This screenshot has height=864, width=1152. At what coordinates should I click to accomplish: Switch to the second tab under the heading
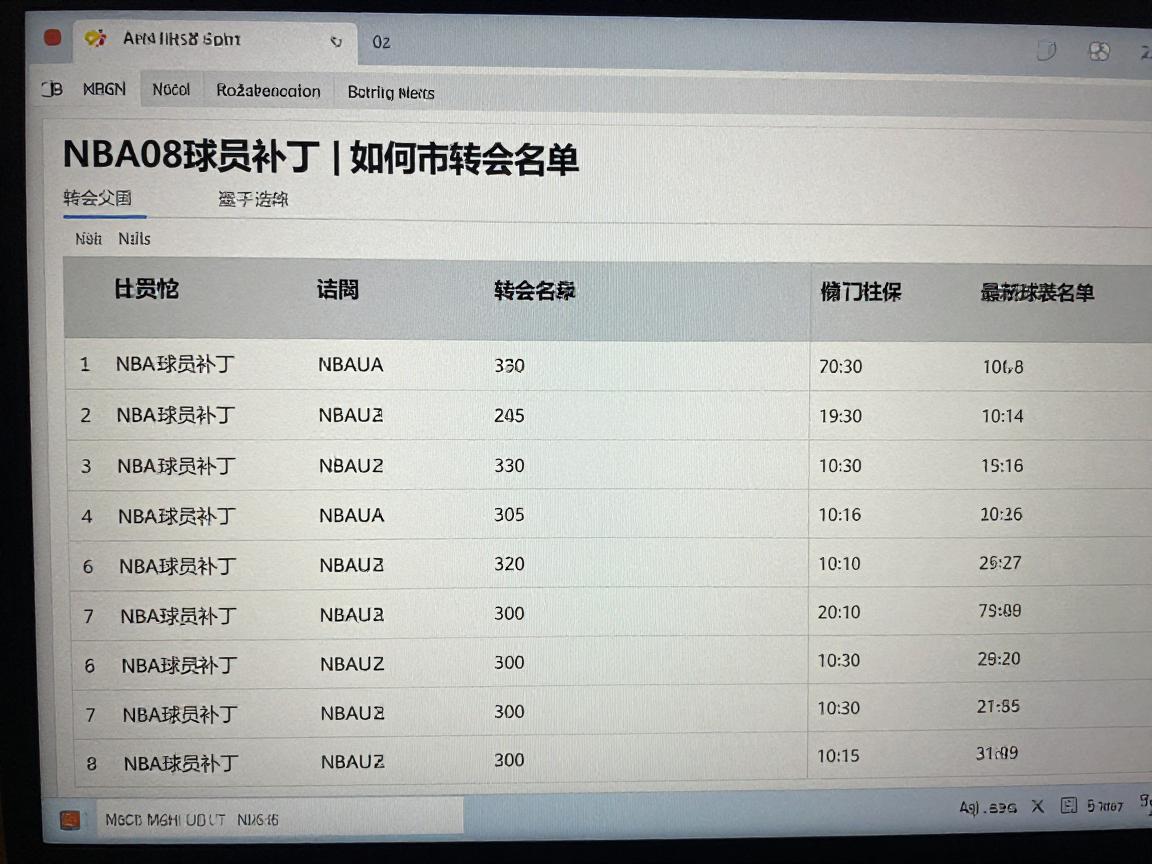tap(253, 199)
